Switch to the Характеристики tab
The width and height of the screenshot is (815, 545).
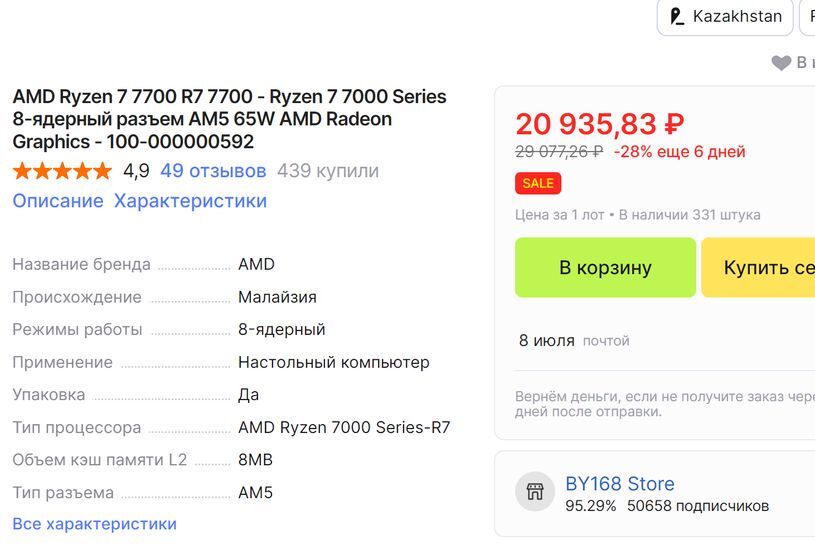coord(190,201)
